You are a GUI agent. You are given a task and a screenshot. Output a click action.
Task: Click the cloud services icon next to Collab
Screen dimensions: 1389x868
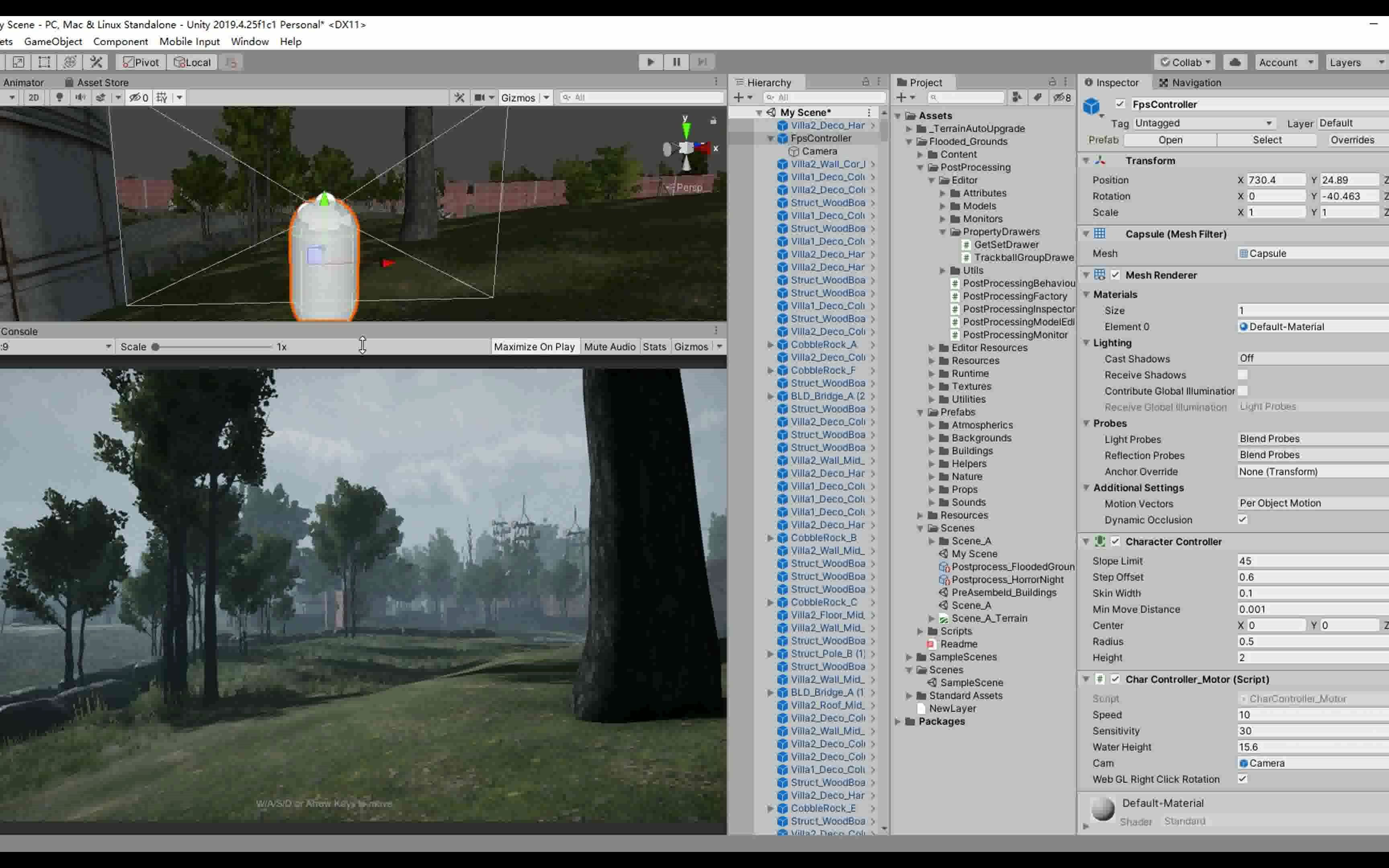(1235, 62)
